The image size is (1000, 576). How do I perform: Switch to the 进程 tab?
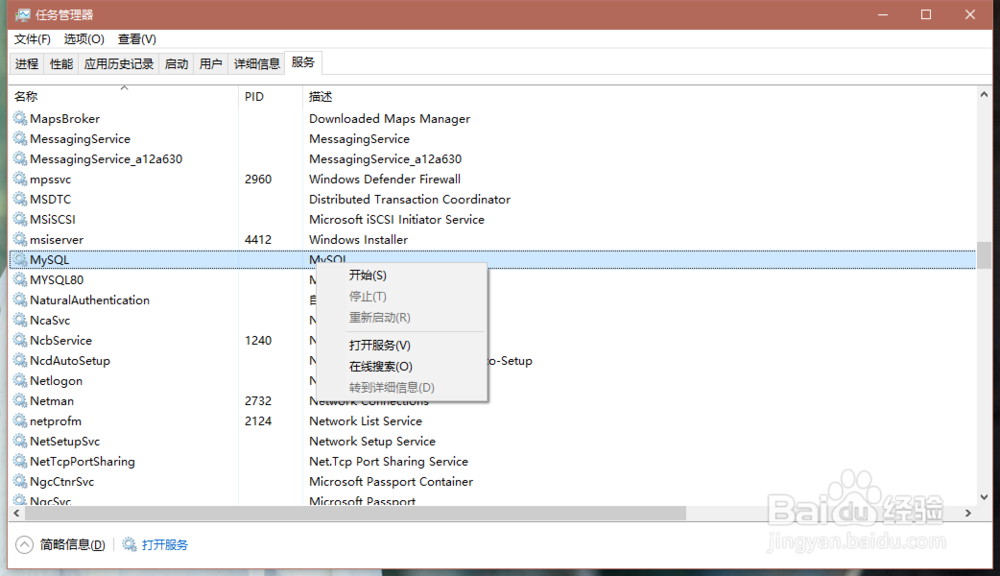pos(26,62)
